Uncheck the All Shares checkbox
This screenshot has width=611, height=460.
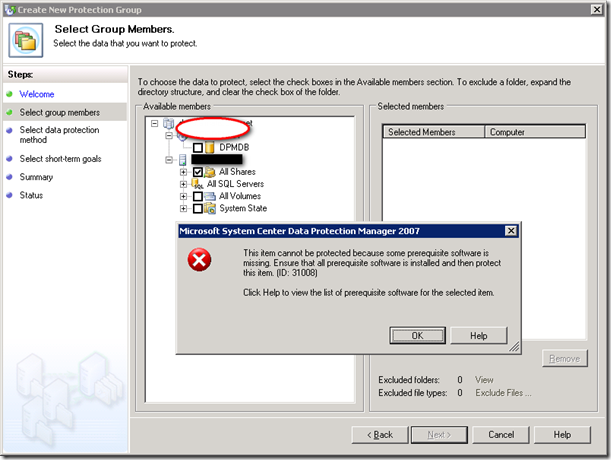(x=198, y=172)
